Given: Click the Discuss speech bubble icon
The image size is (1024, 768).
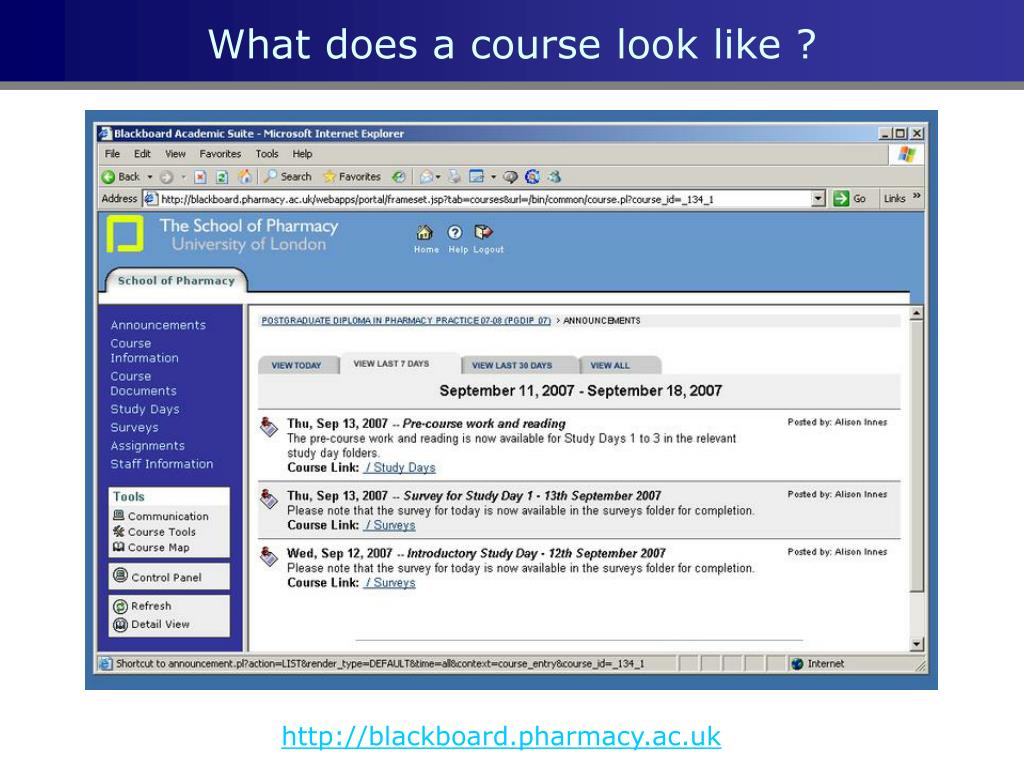Looking at the screenshot, I should [x=511, y=177].
